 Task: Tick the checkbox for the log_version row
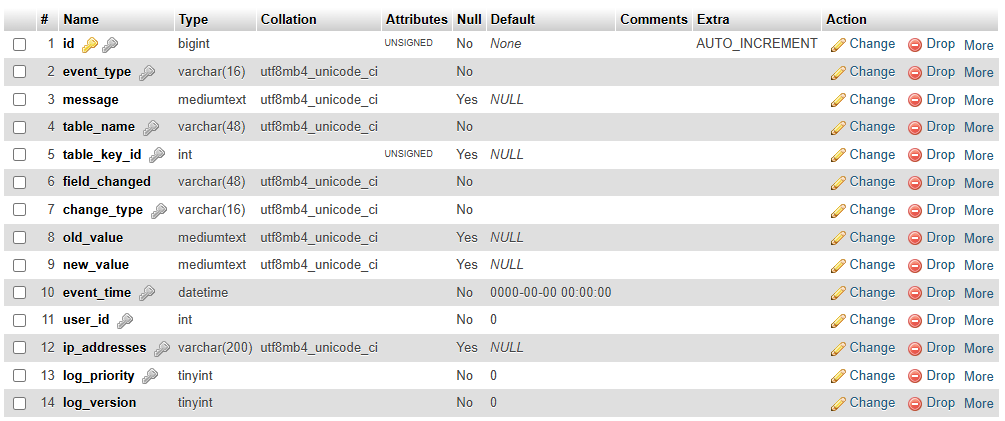(x=20, y=403)
